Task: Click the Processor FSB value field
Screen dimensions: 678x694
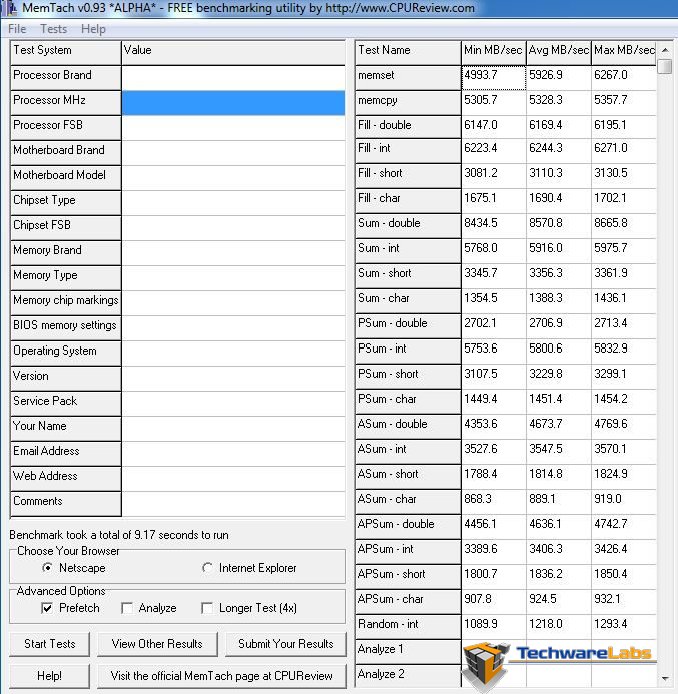Action: (x=233, y=128)
